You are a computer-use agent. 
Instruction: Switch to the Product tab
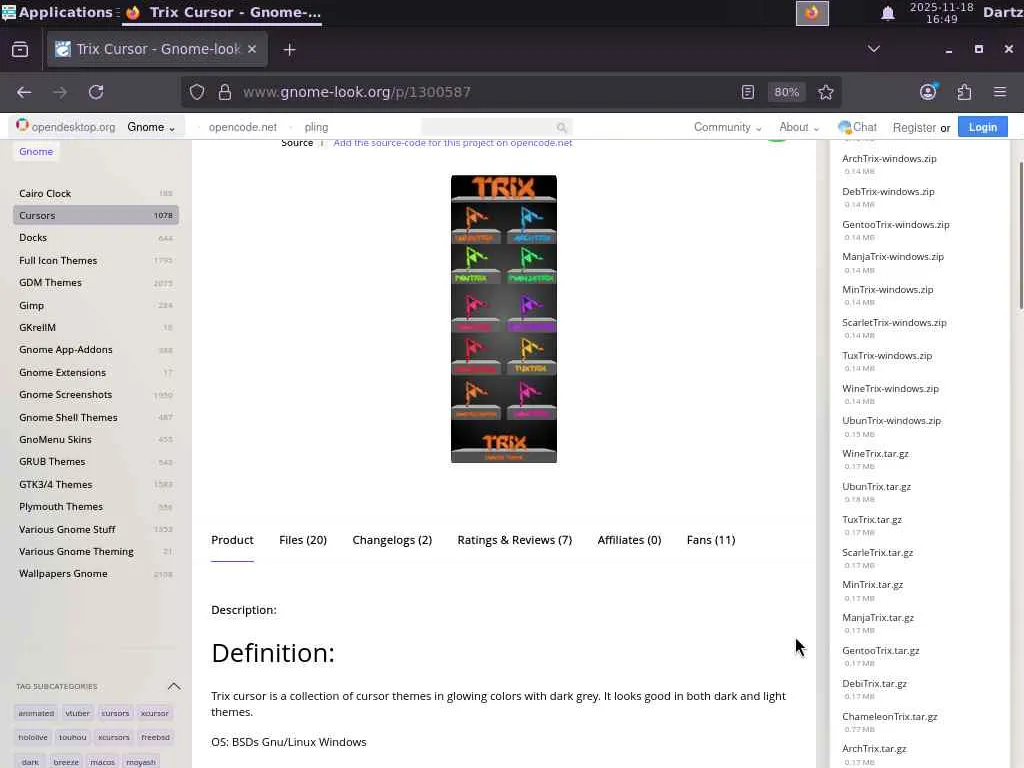[232, 540]
